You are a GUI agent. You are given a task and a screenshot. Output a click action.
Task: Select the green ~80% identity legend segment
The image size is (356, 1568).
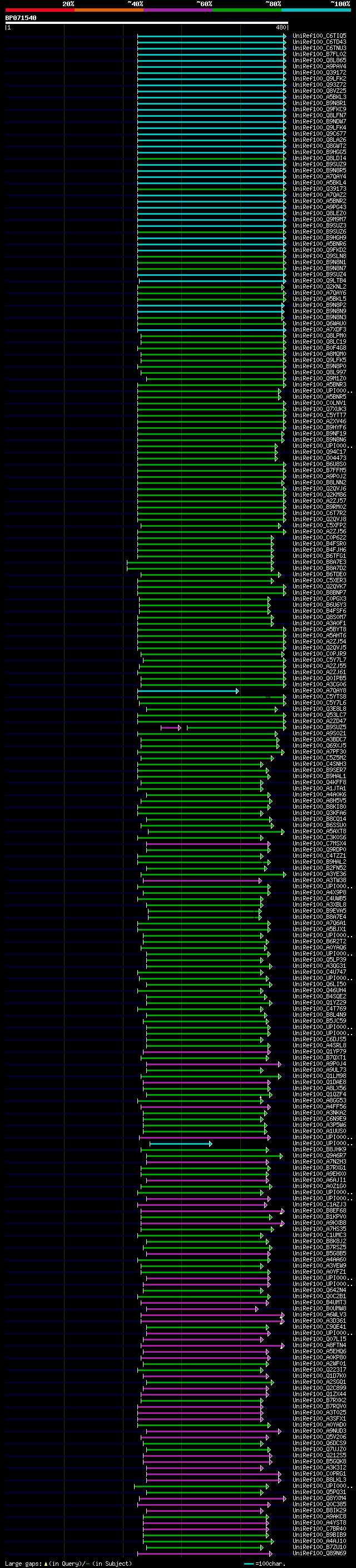pyautogui.click(x=247, y=10)
